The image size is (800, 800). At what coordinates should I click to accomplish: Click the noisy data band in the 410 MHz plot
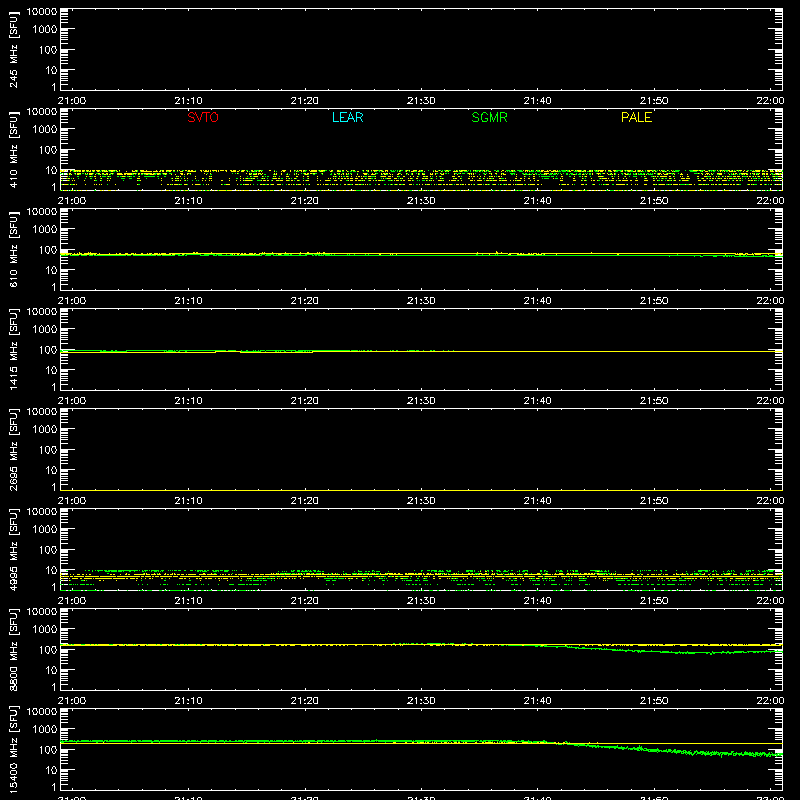[x=421, y=180]
